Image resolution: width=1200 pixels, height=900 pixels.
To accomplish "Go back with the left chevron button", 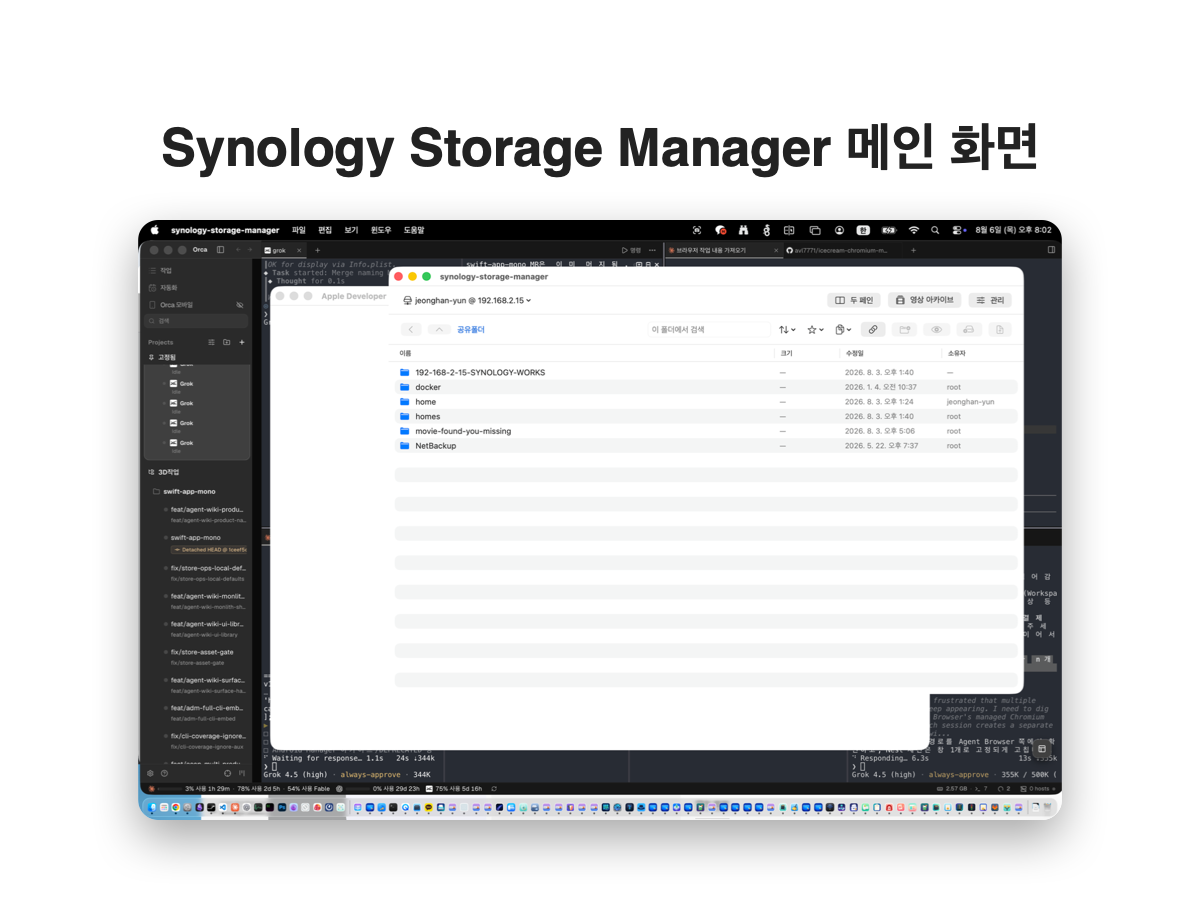I will (x=411, y=329).
